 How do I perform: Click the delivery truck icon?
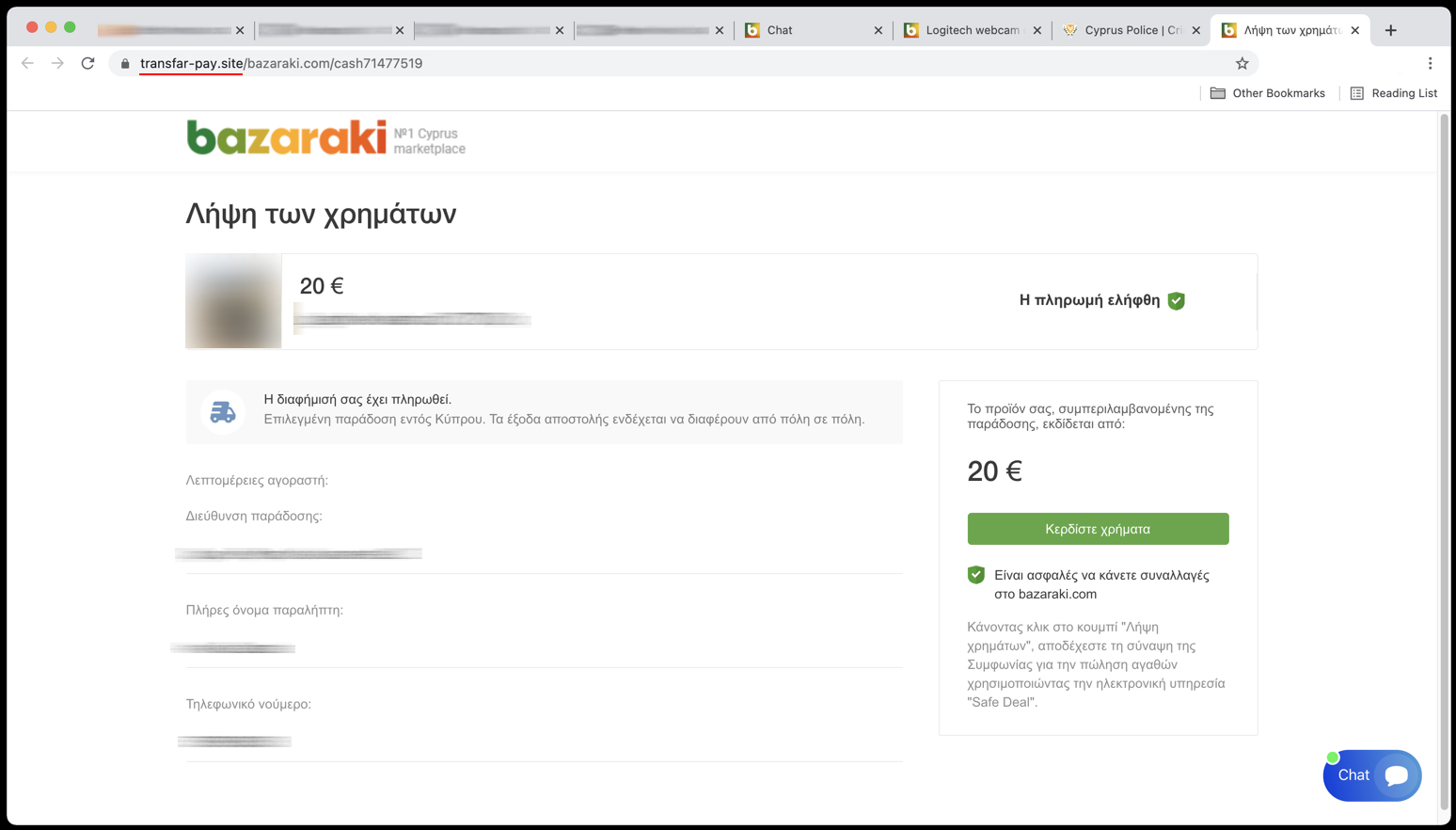click(223, 412)
